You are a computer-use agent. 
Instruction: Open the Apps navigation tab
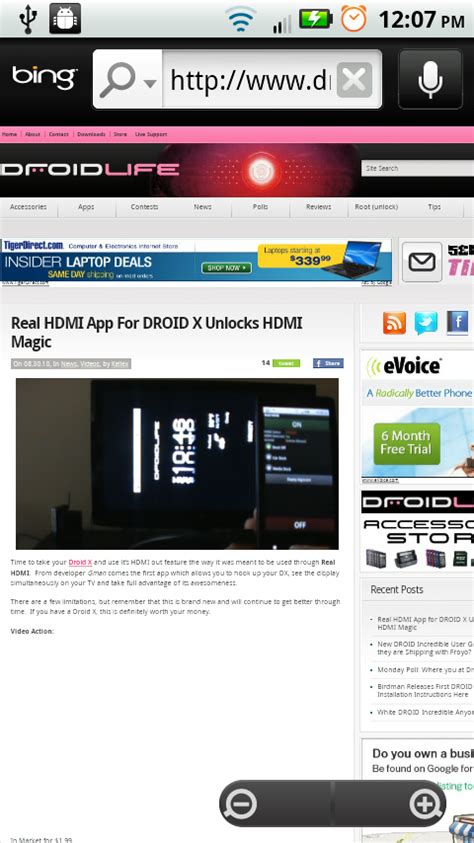pos(86,207)
